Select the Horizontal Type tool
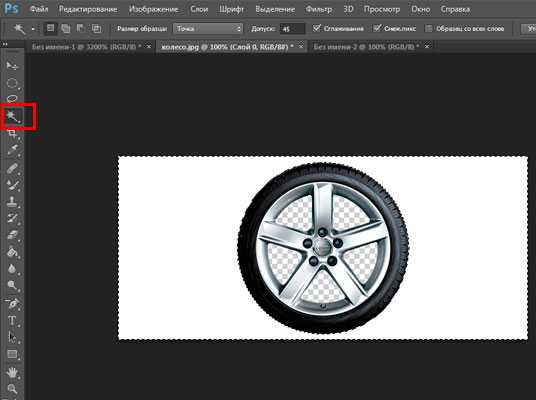This screenshot has width=536, height=400. click(12, 321)
